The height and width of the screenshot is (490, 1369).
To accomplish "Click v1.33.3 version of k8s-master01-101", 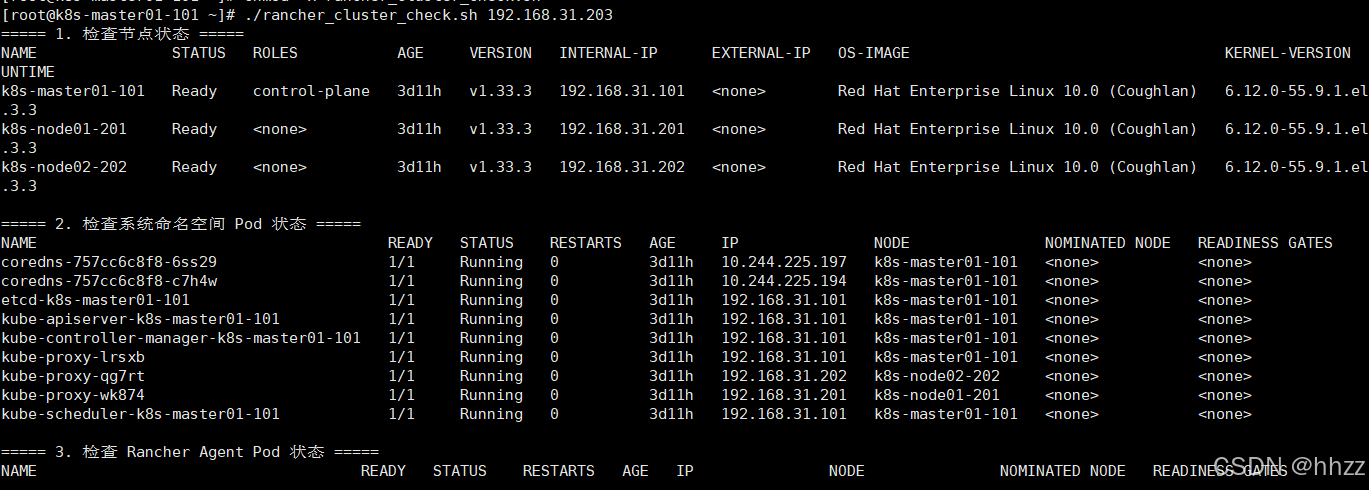I will click(x=500, y=91).
